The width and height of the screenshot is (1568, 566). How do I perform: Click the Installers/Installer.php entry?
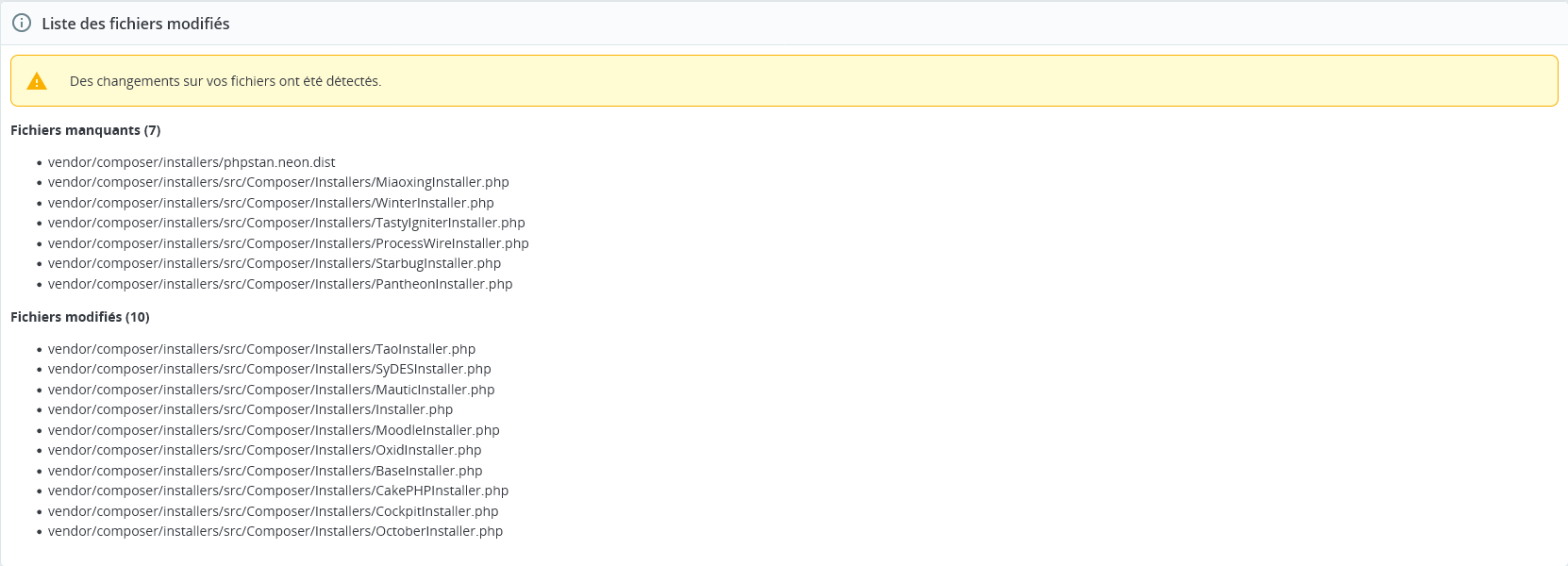click(251, 409)
